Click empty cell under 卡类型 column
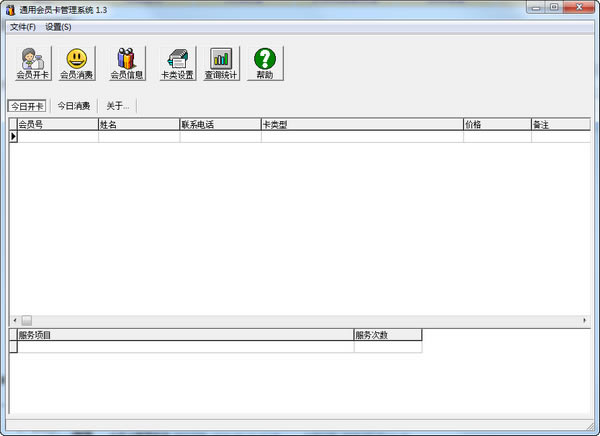 pos(362,137)
